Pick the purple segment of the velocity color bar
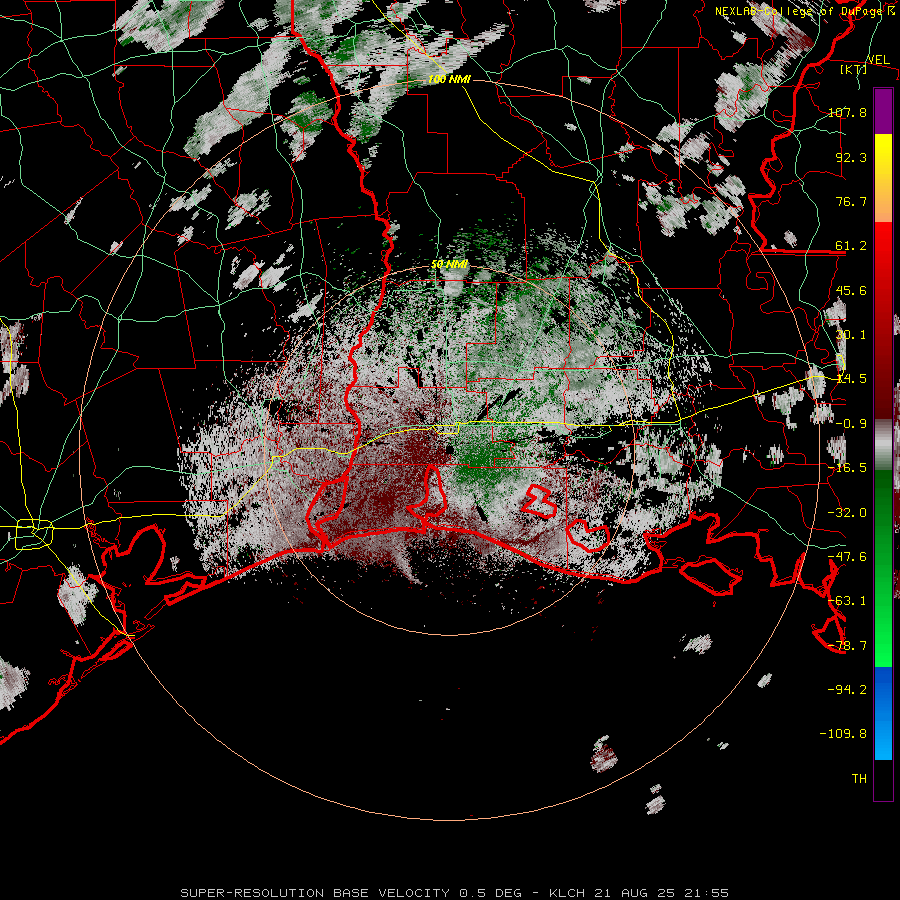 pos(883,111)
